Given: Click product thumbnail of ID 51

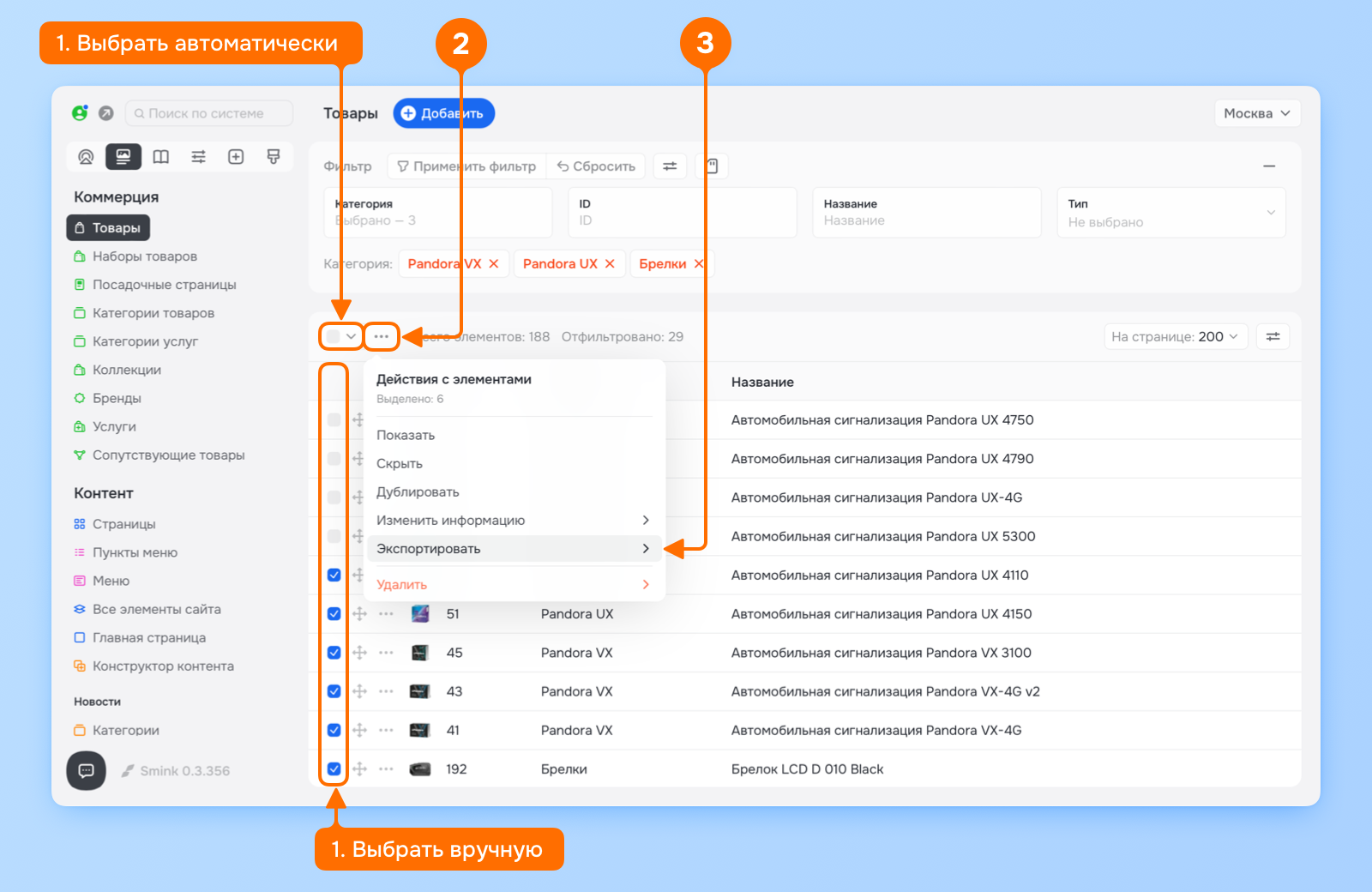Looking at the screenshot, I should point(420,614).
